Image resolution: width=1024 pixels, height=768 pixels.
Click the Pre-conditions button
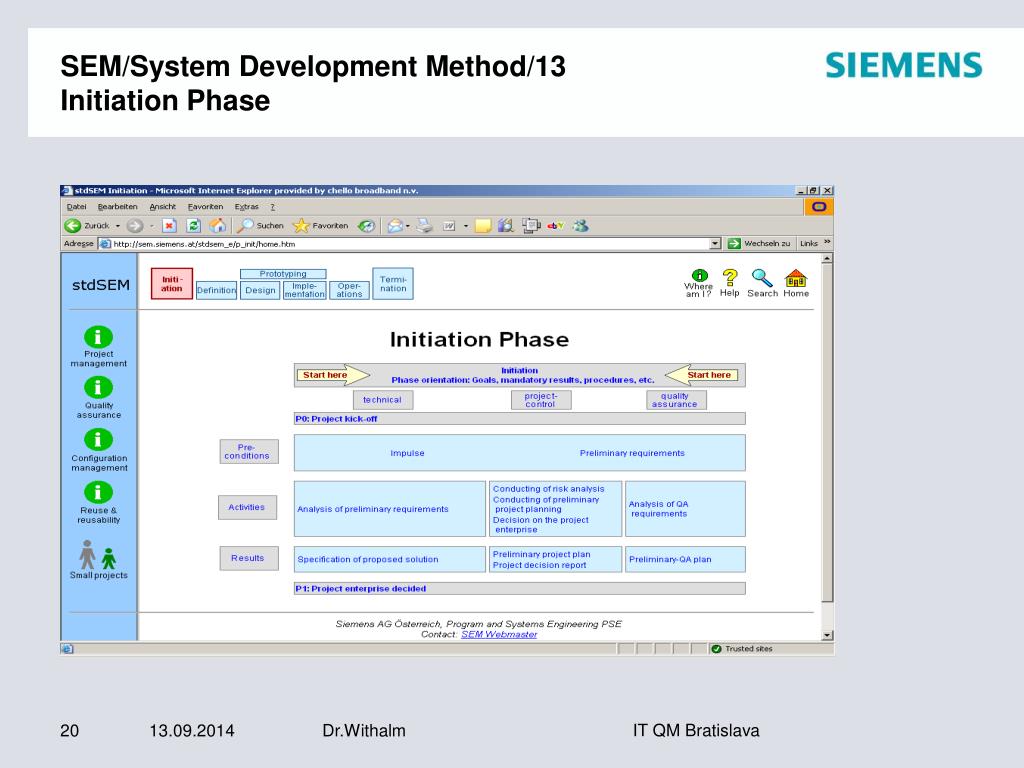[248, 451]
